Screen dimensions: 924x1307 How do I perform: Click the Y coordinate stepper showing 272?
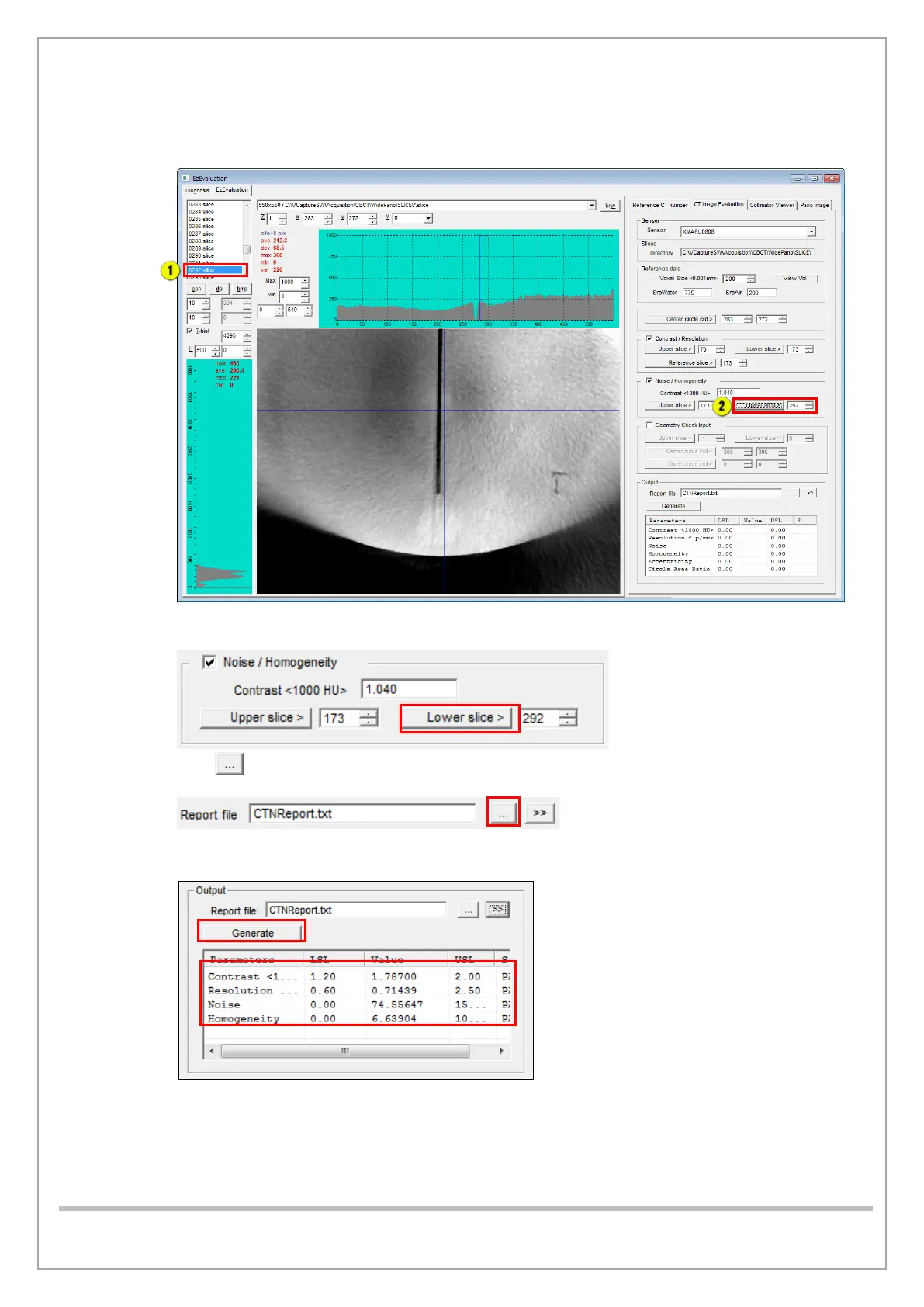(362, 219)
